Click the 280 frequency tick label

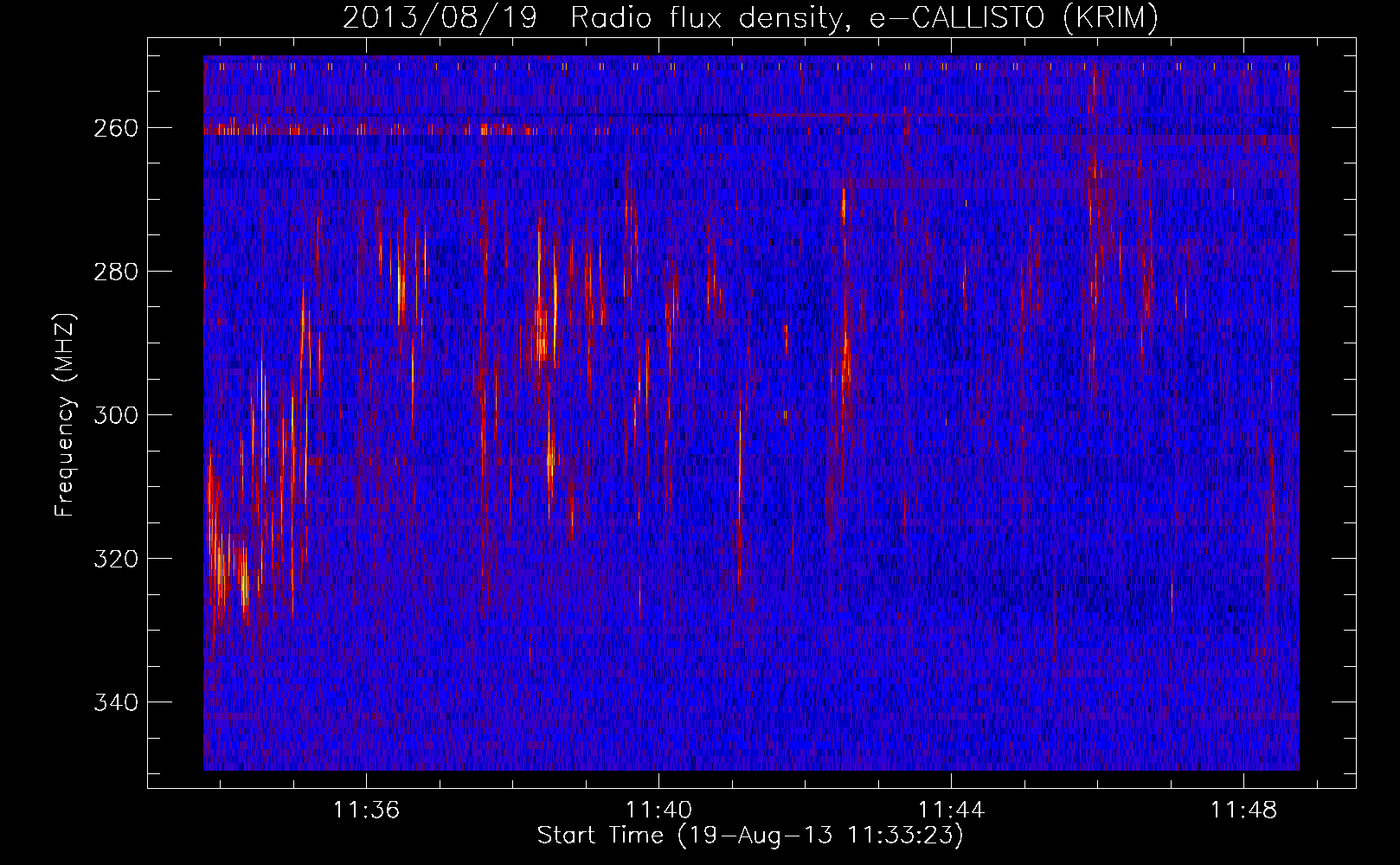click(x=115, y=272)
